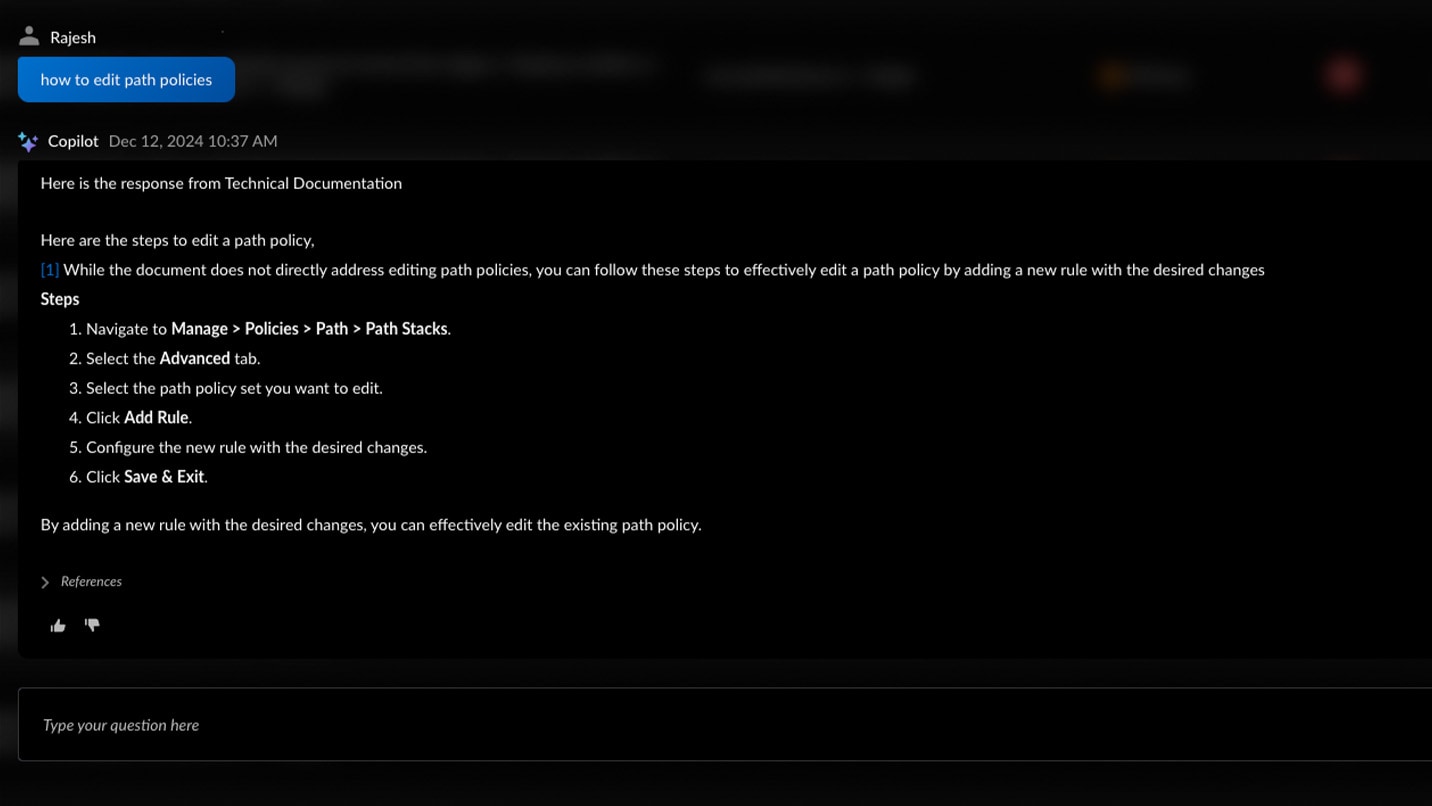Click the bold 'Add Rule' text in step 4
The height and width of the screenshot is (806, 1432).
coord(157,418)
